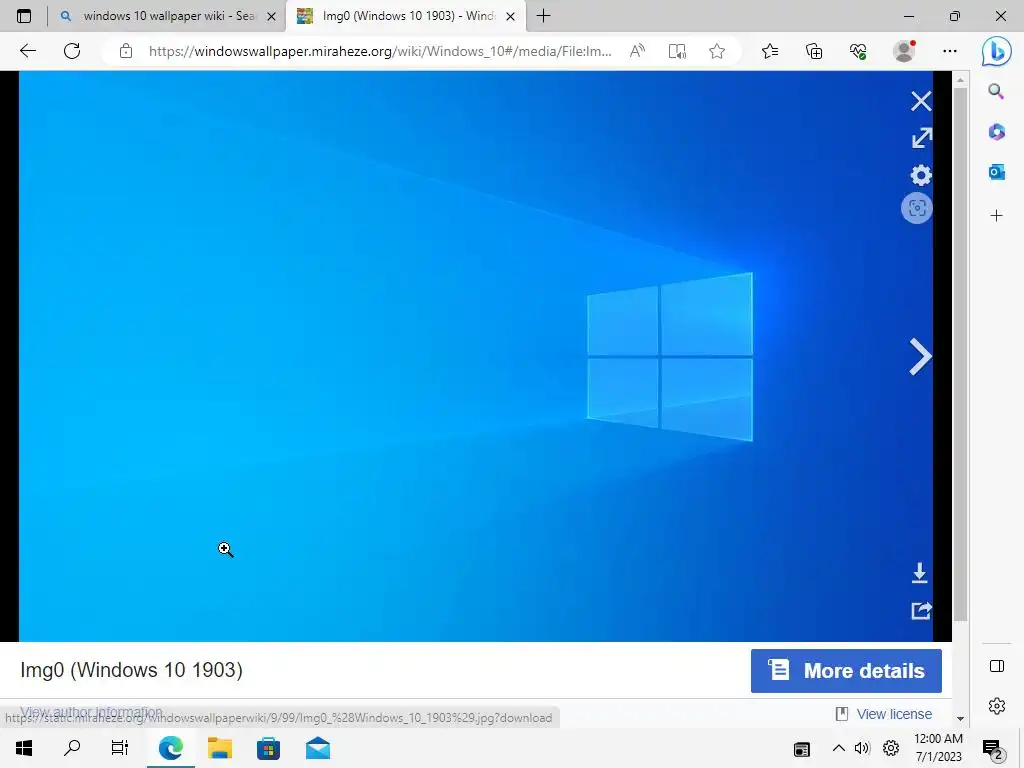The width and height of the screenshot is (1024, 768).
Task: Open the user profile menu
Action: click(904, 51)
